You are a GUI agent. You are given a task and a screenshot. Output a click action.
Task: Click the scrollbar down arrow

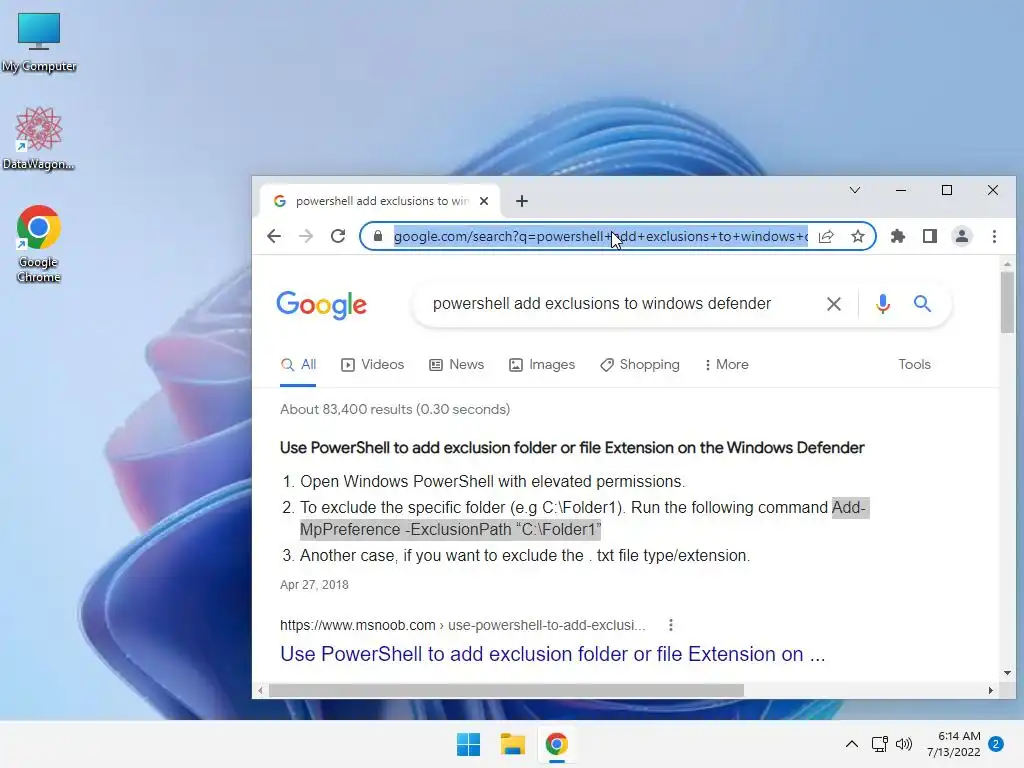point(1007,673)
